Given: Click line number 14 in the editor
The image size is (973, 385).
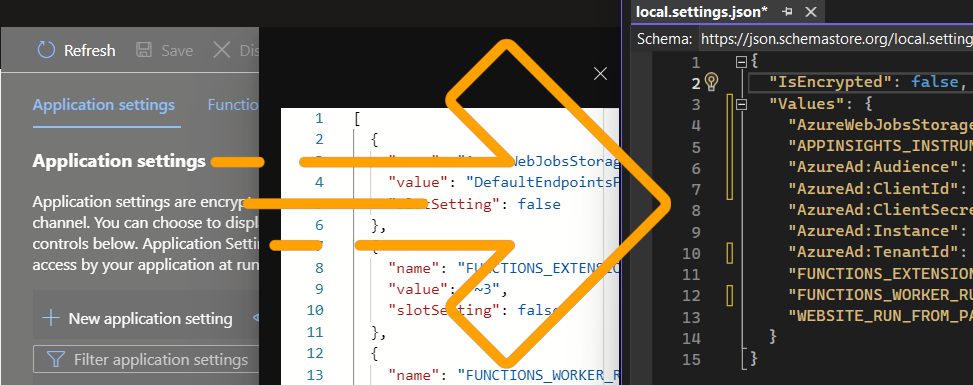Looking at the screenshot, I should pos(691,338).
